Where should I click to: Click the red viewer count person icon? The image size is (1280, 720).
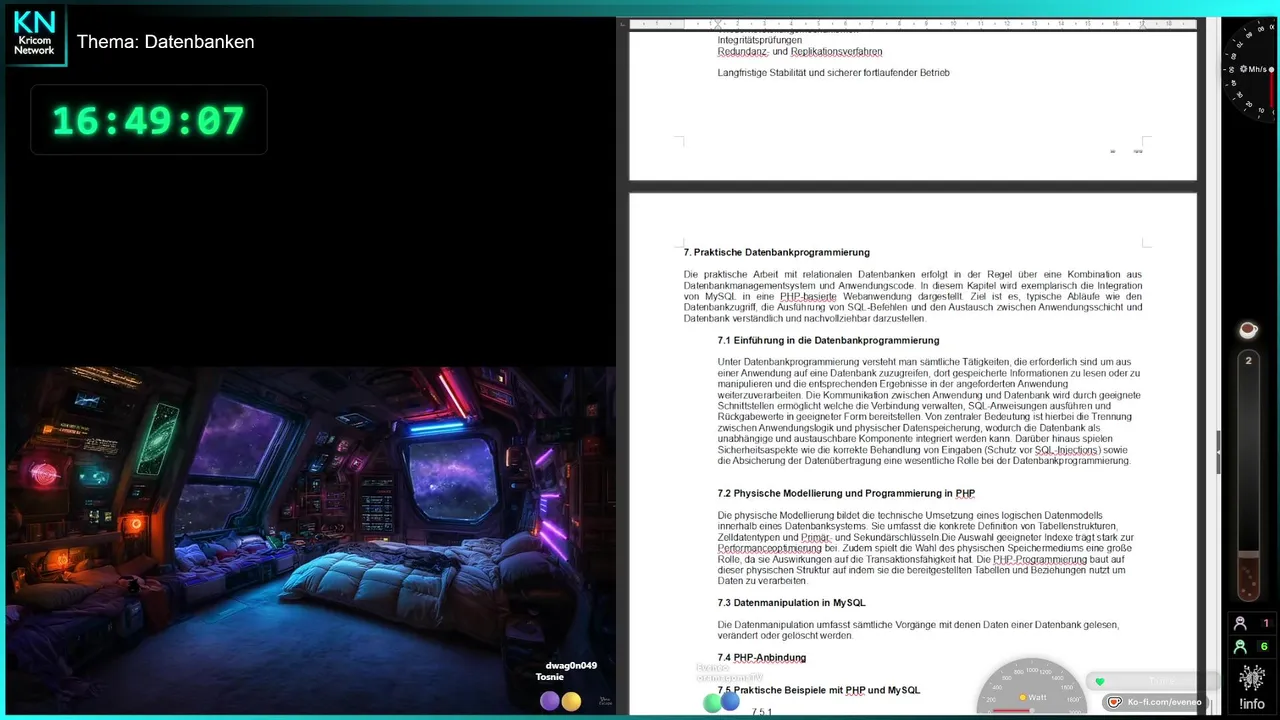1241,623
